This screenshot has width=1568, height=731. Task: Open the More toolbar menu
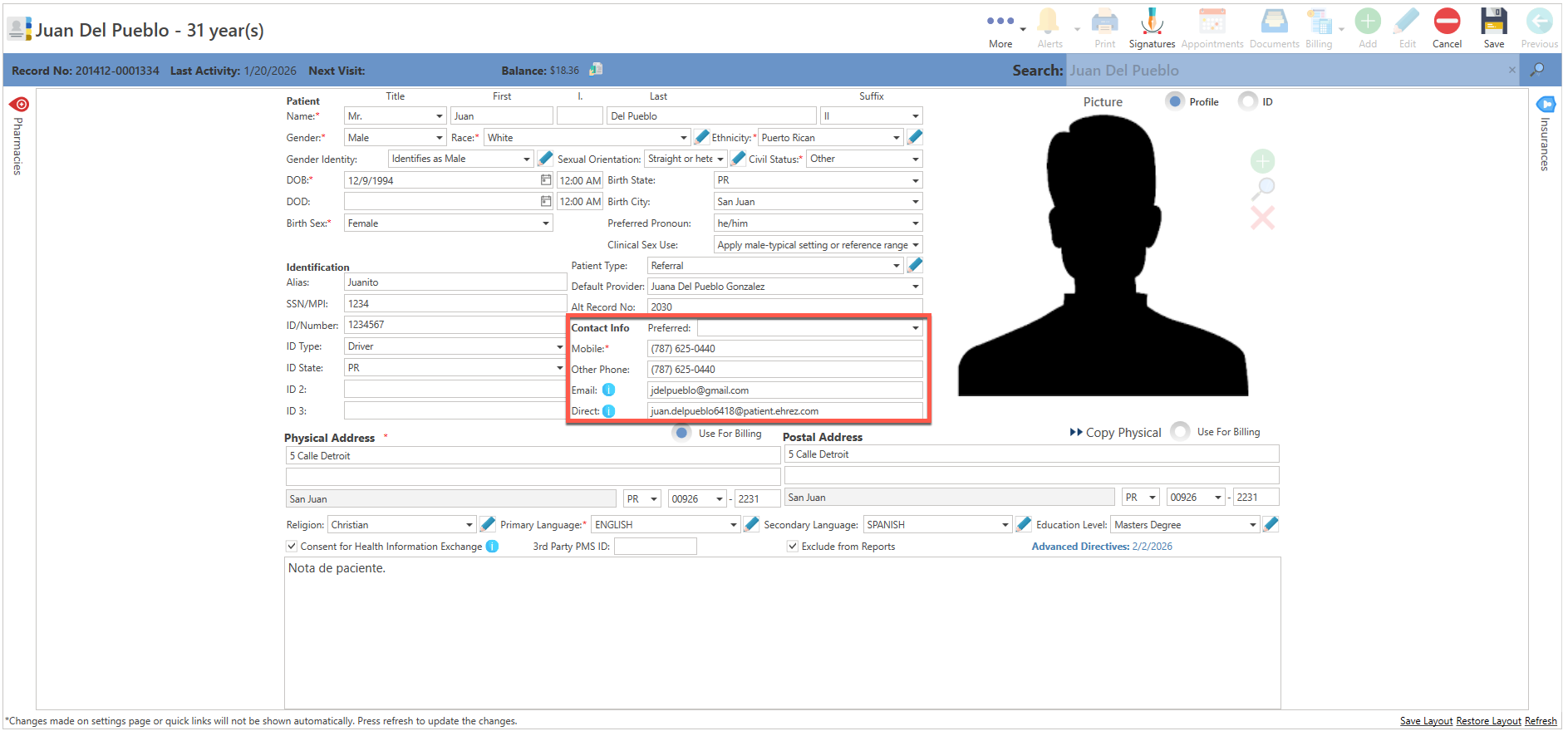click(x=1000, y=28)
